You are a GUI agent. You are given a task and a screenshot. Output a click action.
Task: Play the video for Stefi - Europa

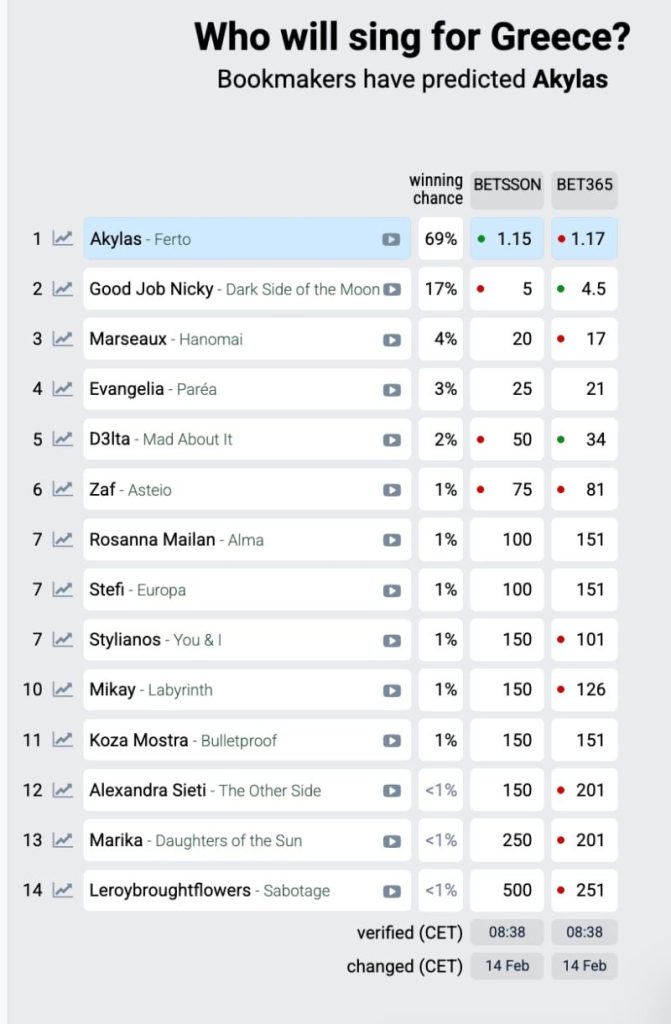391,590
